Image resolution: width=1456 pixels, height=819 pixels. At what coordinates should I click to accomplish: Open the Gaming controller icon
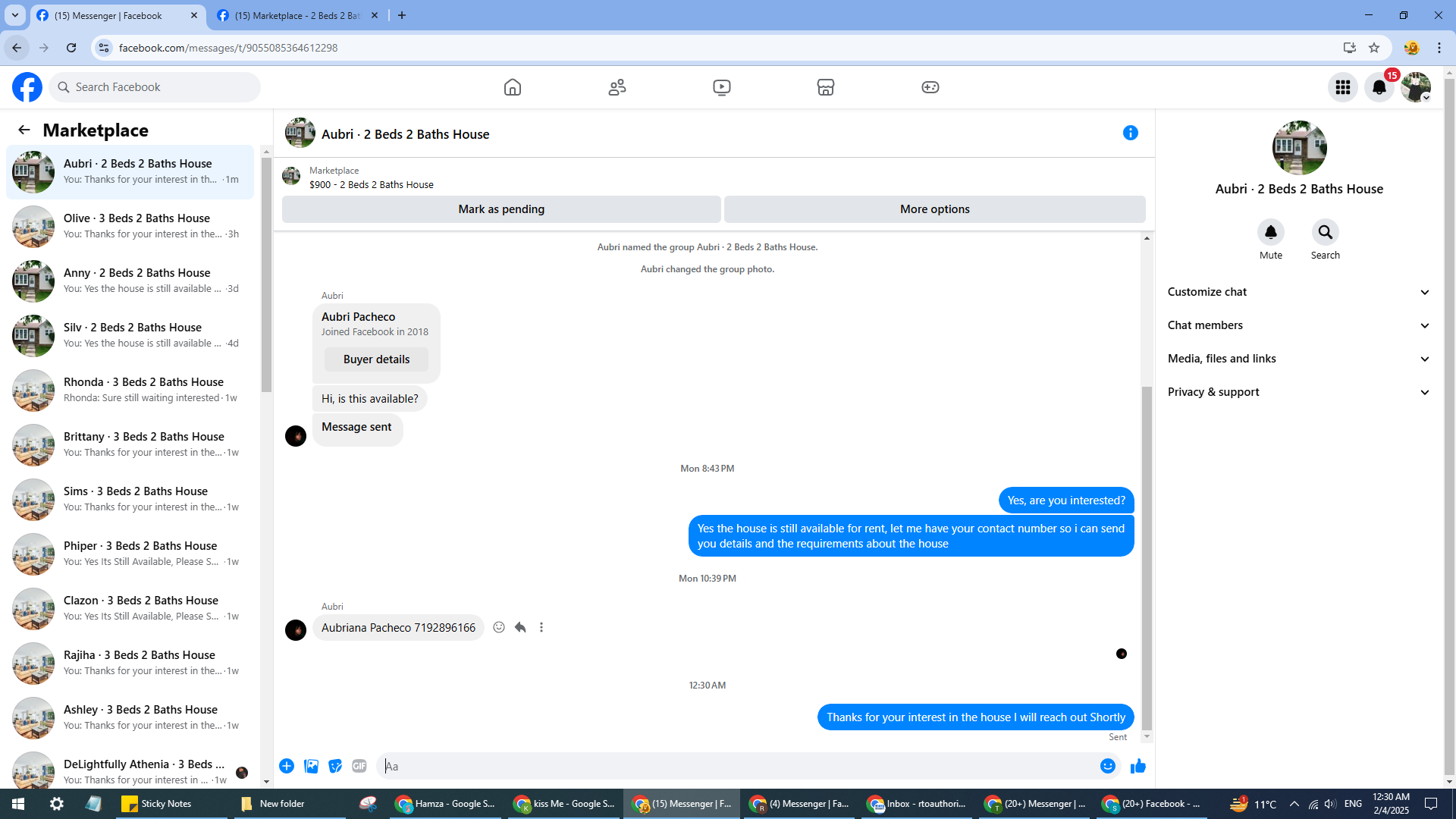coord(930,87)
